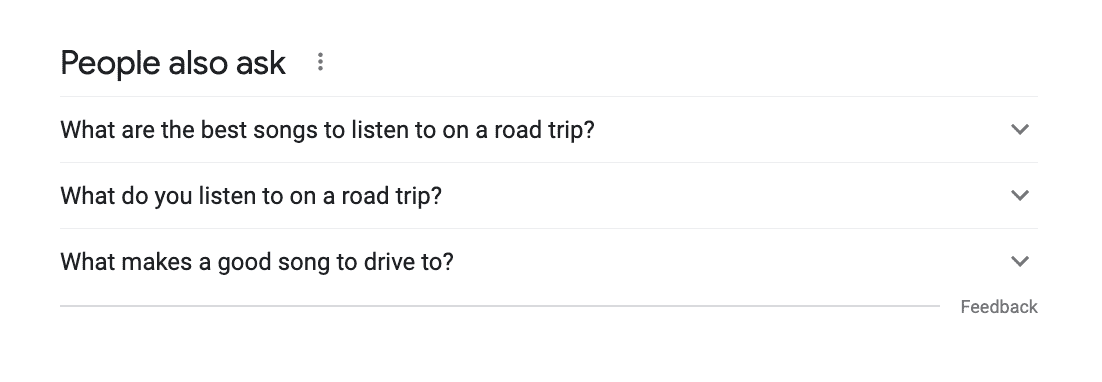This screenshot has width=1102, height=382.
Task: Reveal answer about good songs to drive to
Action: coord(549,262)
